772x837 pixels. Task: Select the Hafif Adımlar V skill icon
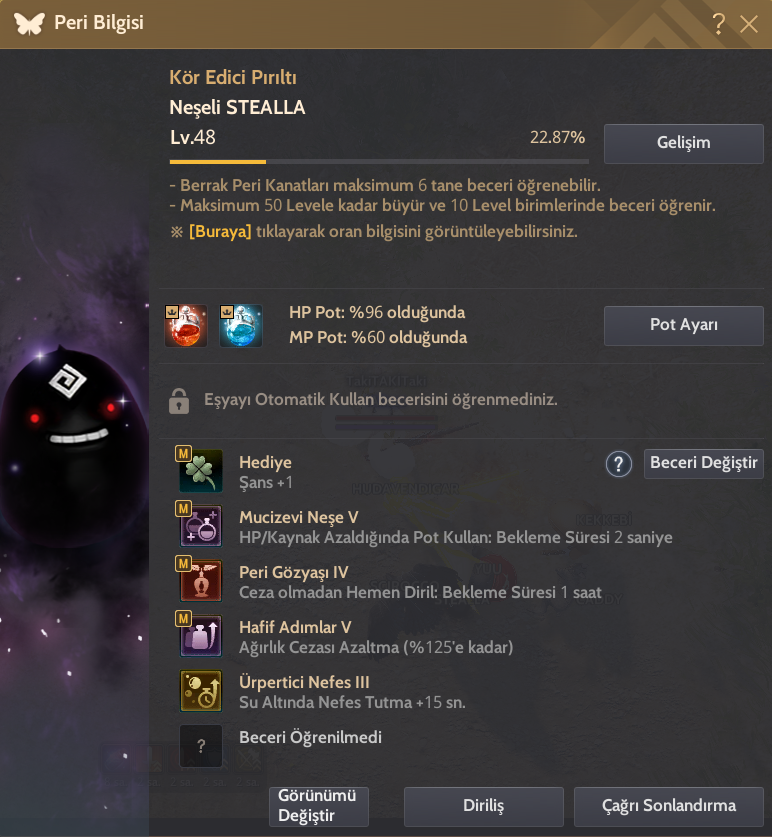point(201,635)
